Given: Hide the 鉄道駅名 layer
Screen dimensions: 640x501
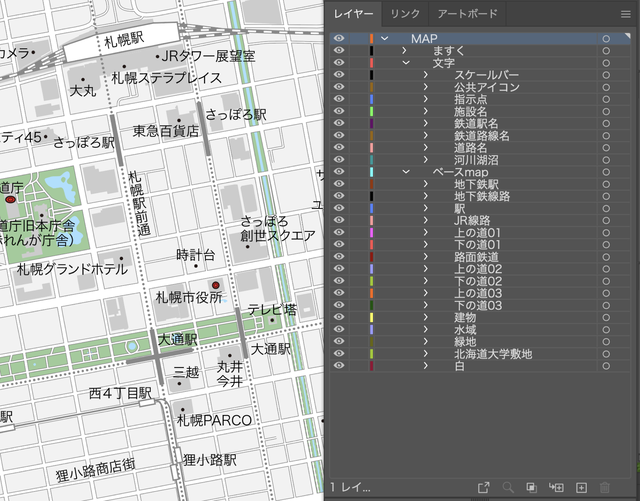Looking at the screenshot, I should pyautogui.click(x=338, y=123).
